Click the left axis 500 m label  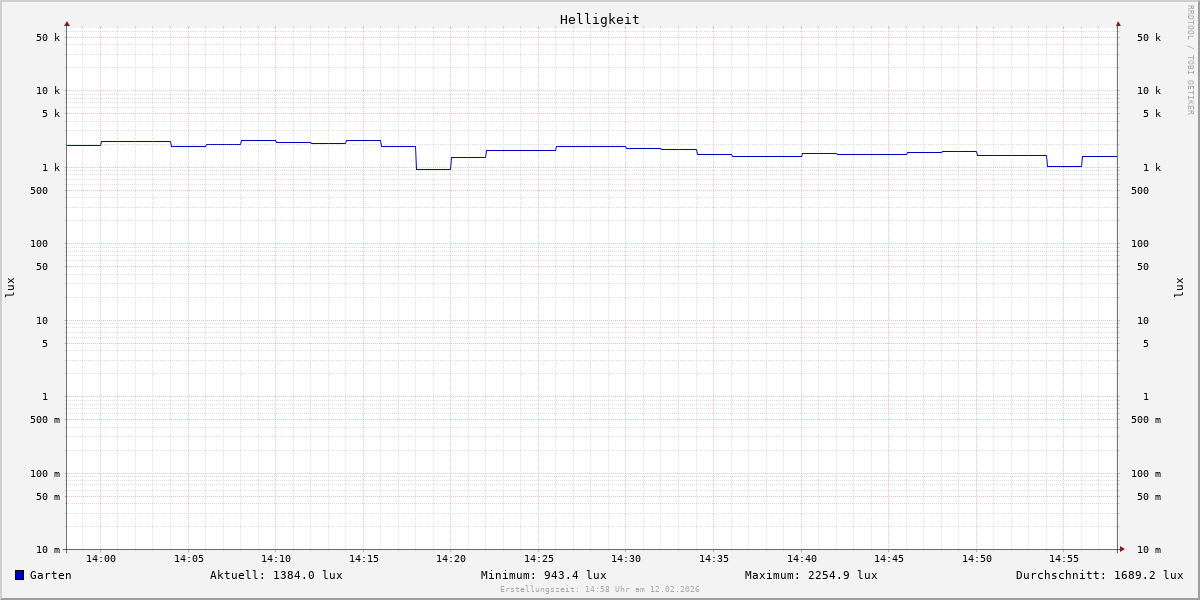(45, 420)
